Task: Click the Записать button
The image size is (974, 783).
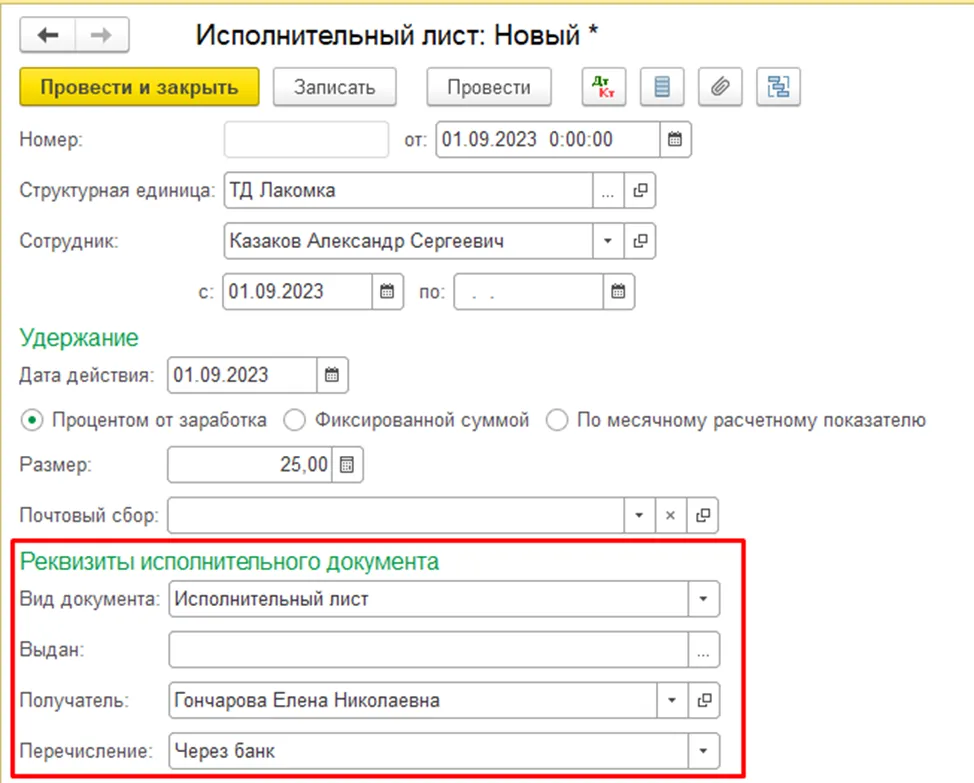Action: click(335, 87)
